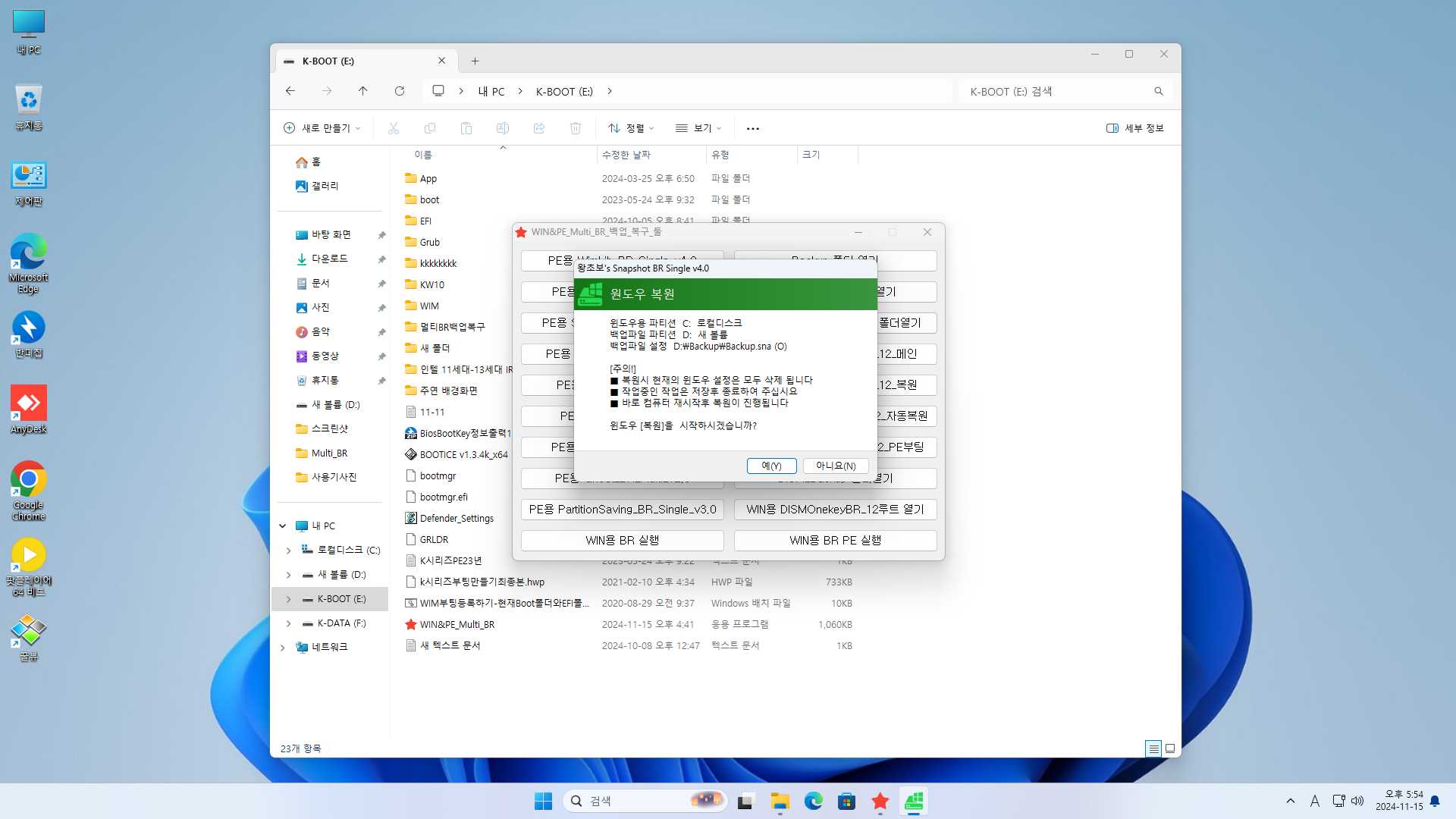
Task: Click the taskbar 검색 search box
Action: coord(645,801)
